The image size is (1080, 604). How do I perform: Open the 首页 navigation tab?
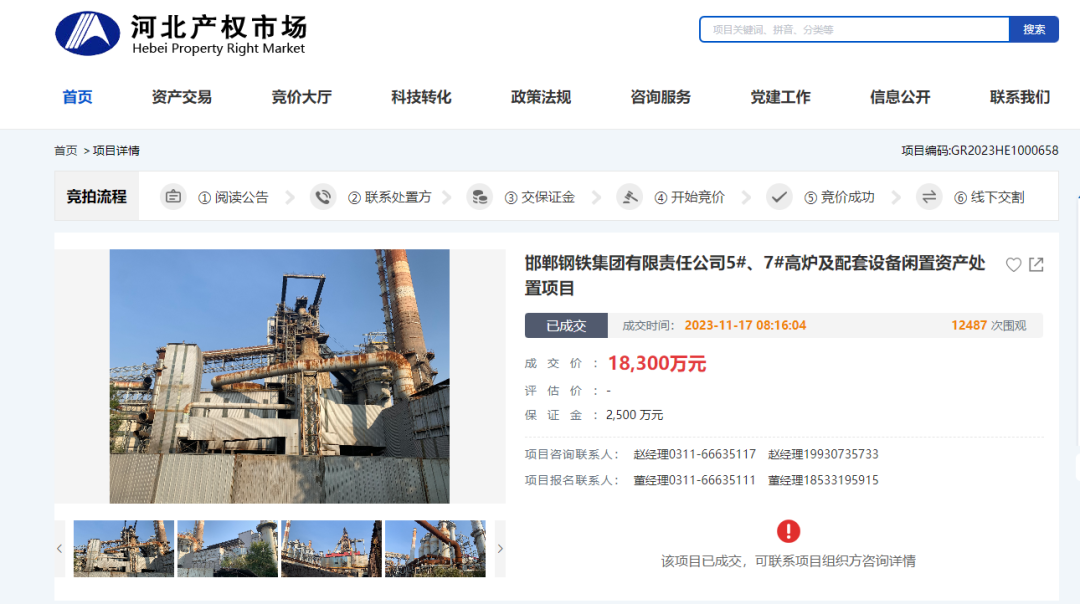click(x=77, y=97)
